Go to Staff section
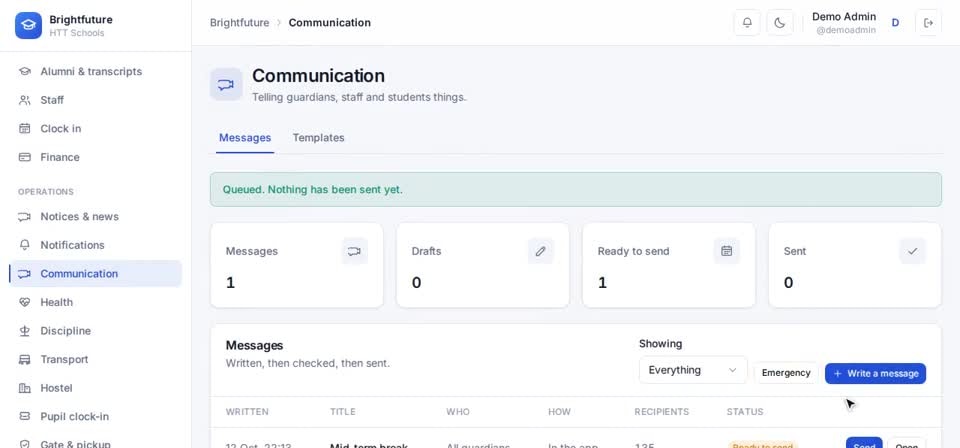960x448 pixels. (x=96, y=100)
